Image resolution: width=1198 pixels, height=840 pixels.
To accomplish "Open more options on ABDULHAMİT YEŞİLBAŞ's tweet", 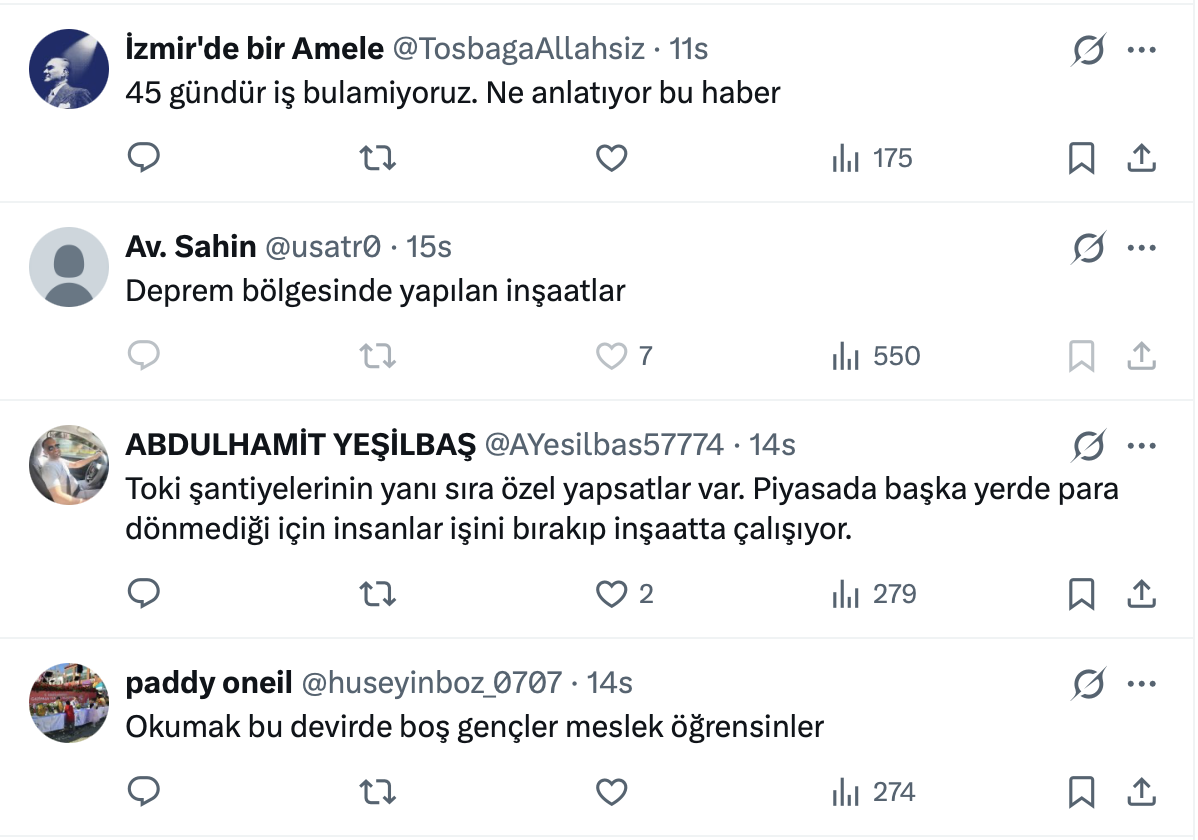I will [1141, 445].
